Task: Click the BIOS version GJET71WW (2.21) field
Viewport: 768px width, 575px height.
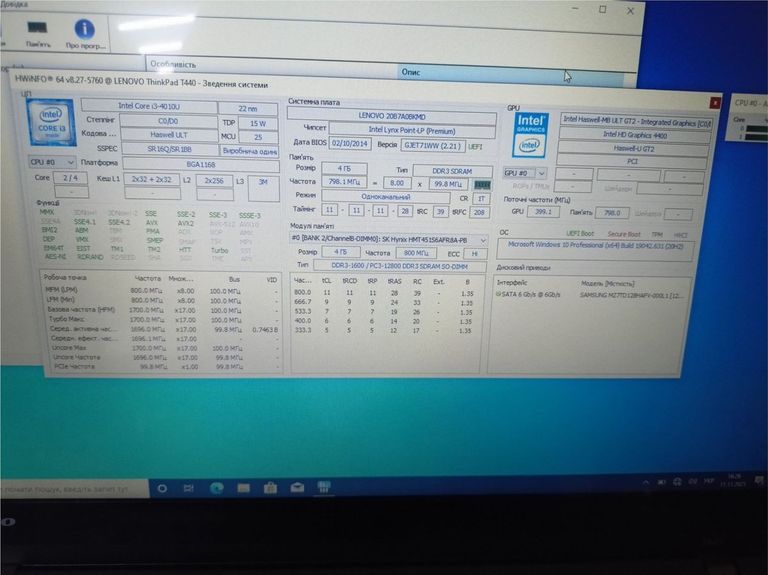Action: (x=432, y=145)
